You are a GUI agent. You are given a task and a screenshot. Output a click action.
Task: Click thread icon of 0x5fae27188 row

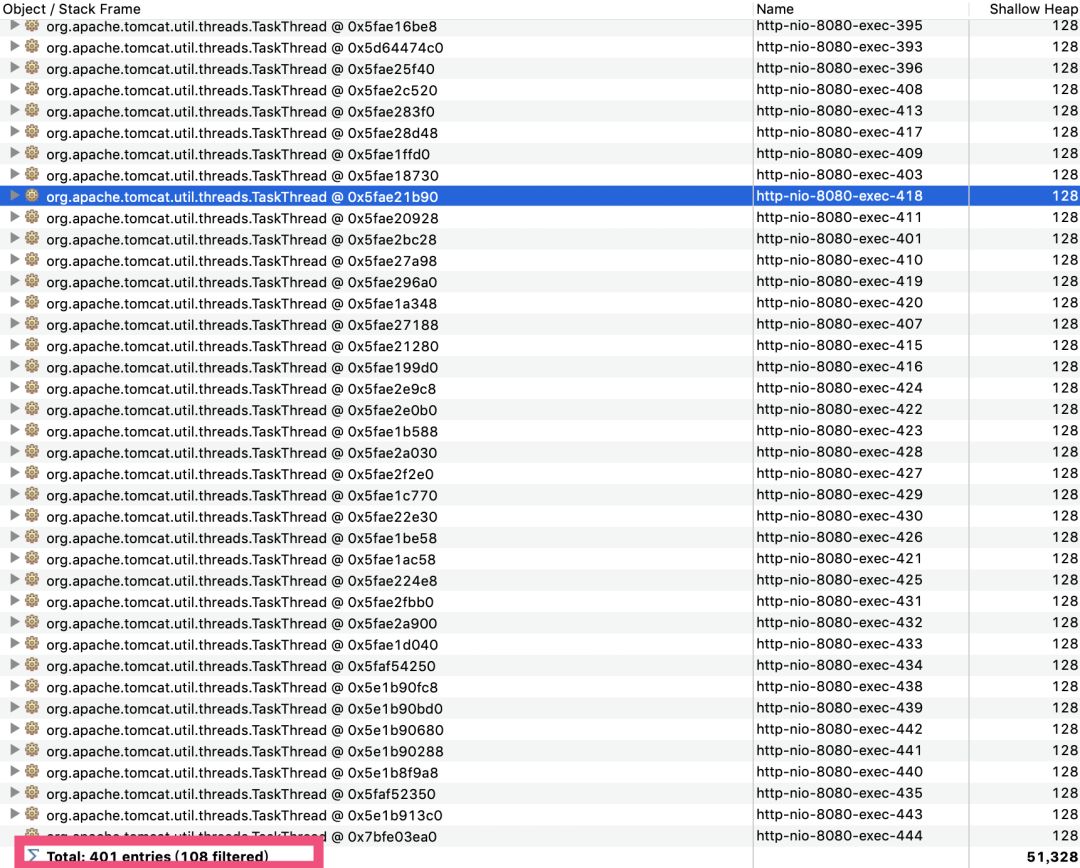[32, 324]
